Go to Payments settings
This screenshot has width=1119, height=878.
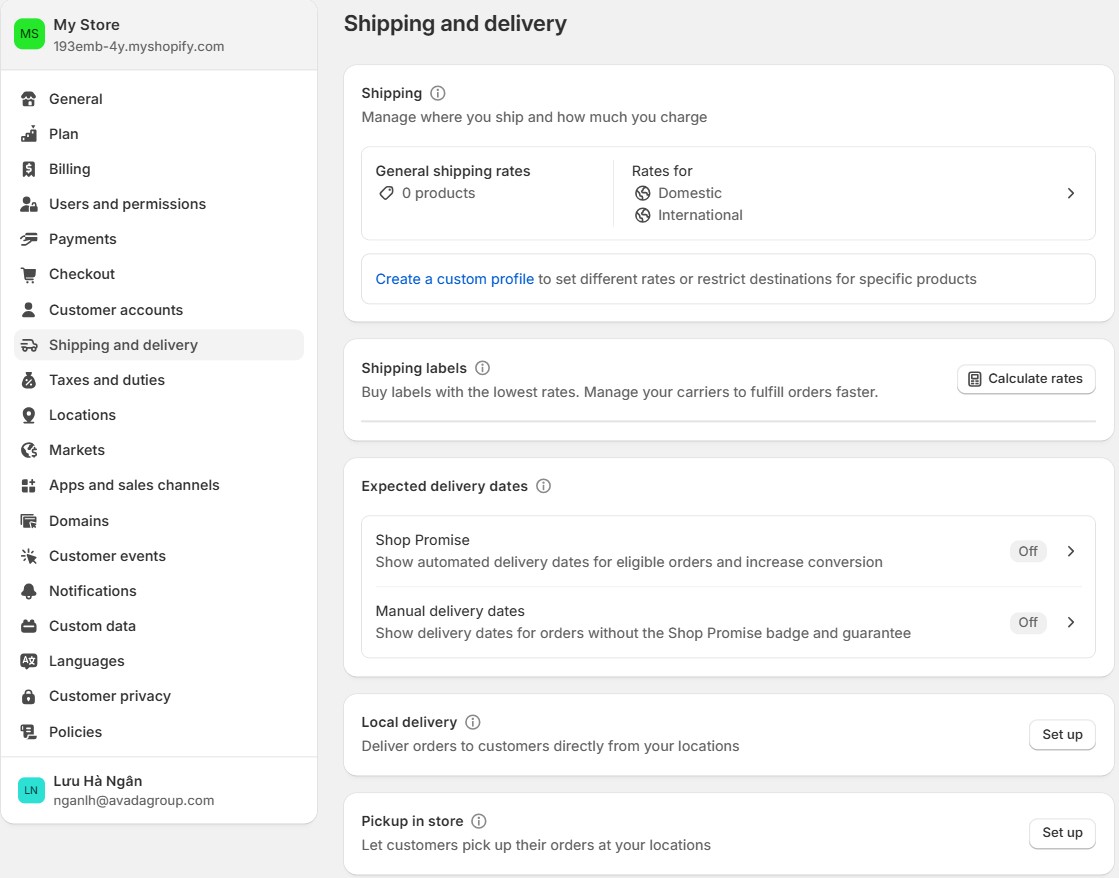point(158,239)
